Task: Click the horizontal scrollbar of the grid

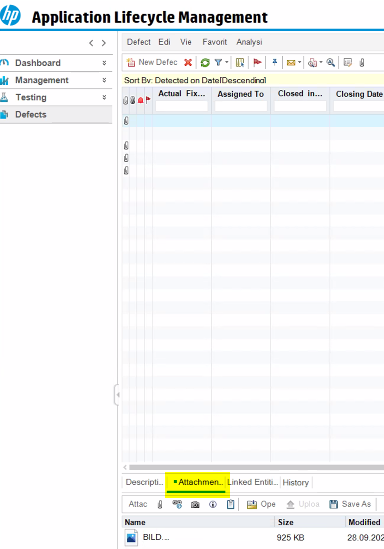Action: click(256, 467)
